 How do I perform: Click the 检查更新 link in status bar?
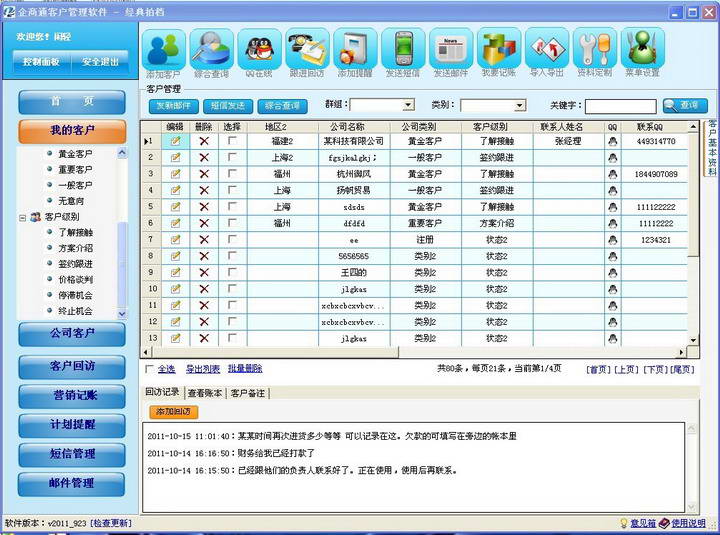pyautogui.click(x=111, y=523)
